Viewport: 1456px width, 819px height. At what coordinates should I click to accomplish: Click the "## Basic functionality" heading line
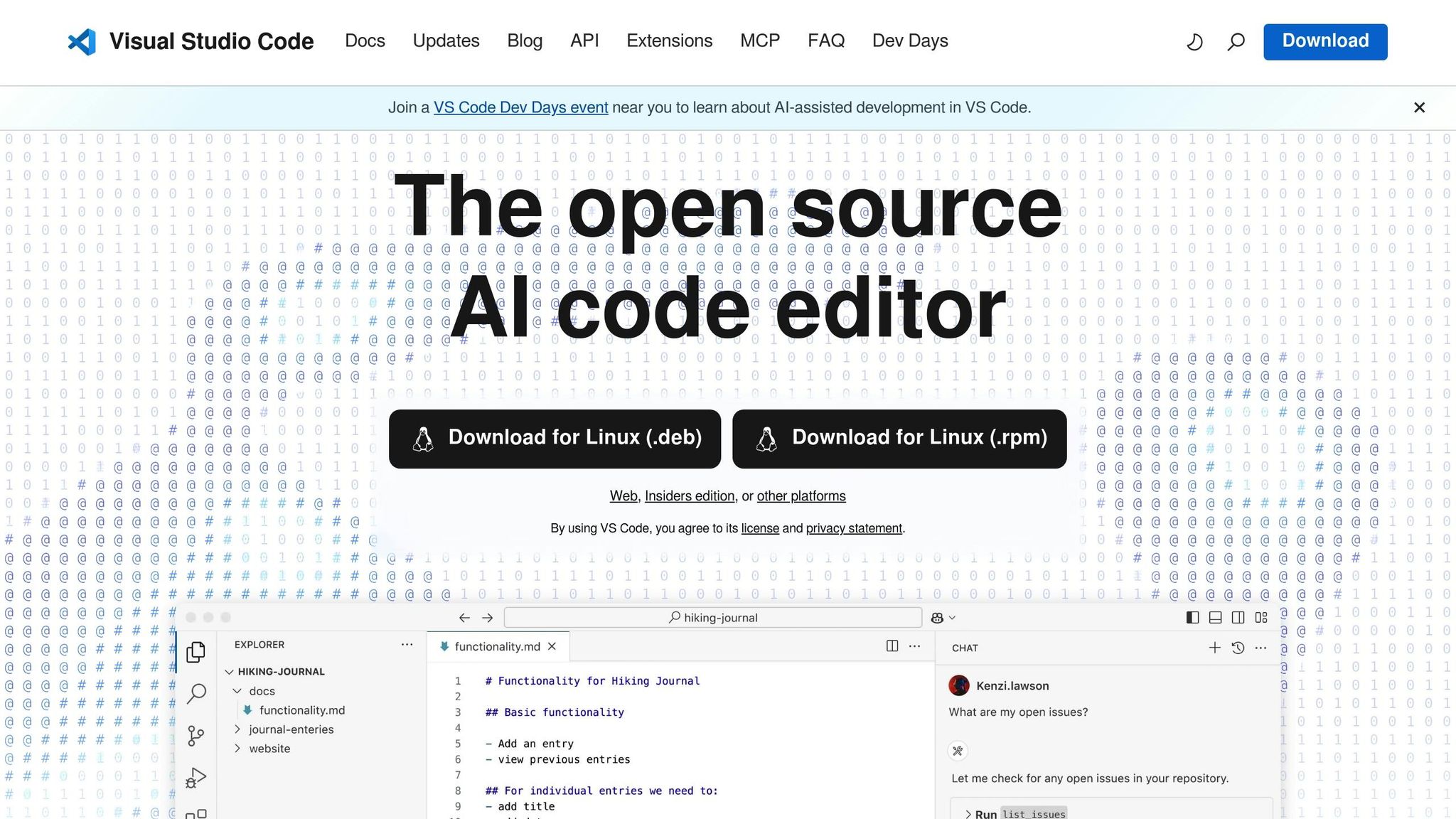[x=555, y=712]
